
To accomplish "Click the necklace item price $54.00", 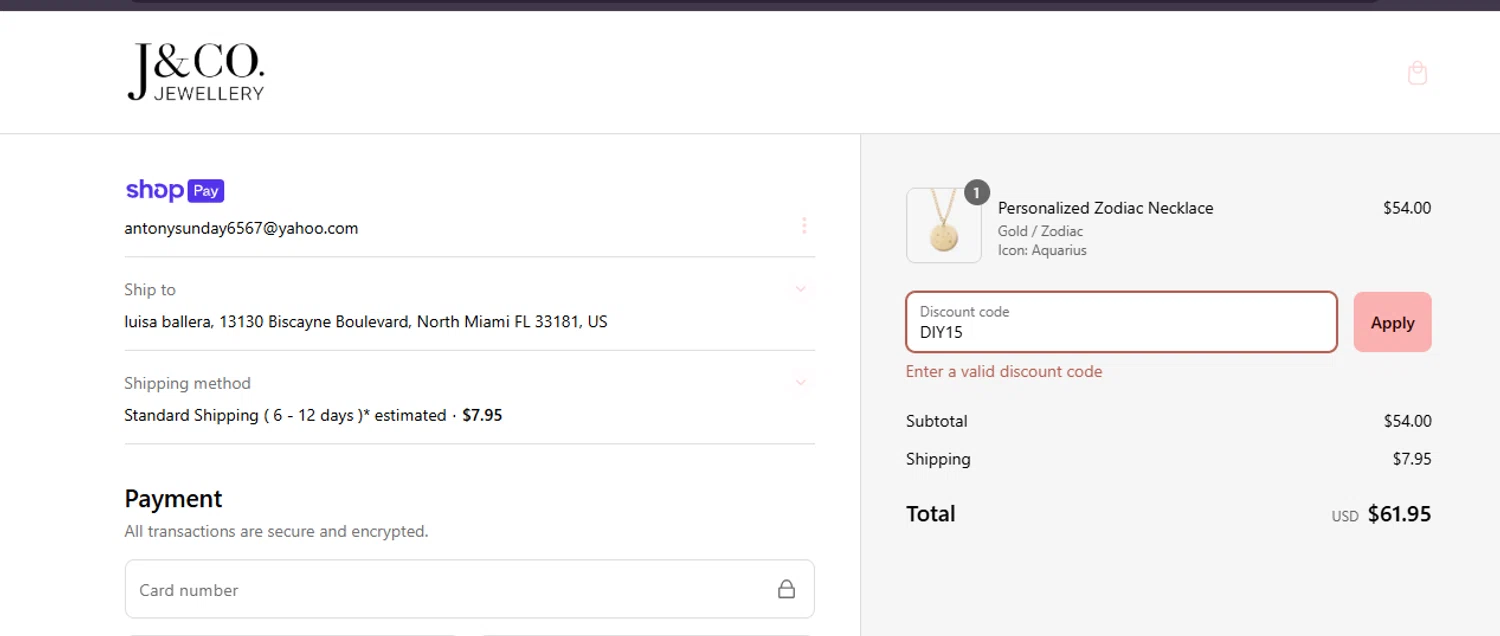I will pos(1407,208).
